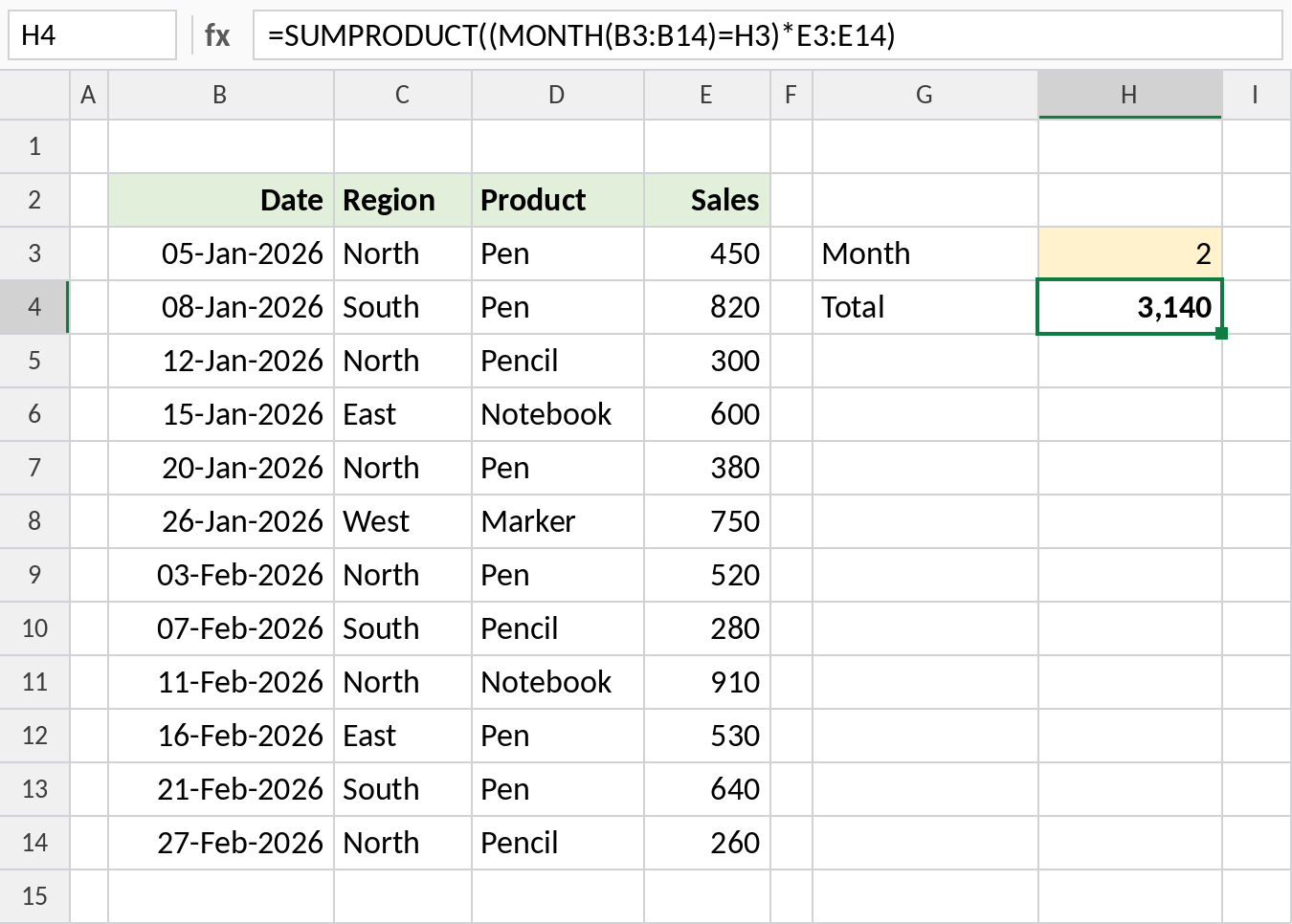Select date cell 05-Jan-2026
This screenshot has height=924, width=1292.
[x=221, y=253]
